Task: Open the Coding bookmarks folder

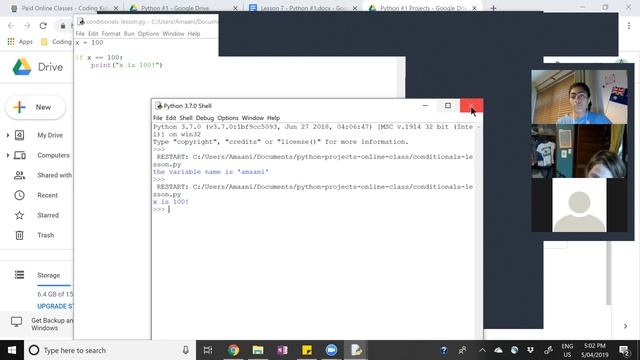Action: [56, 42]
